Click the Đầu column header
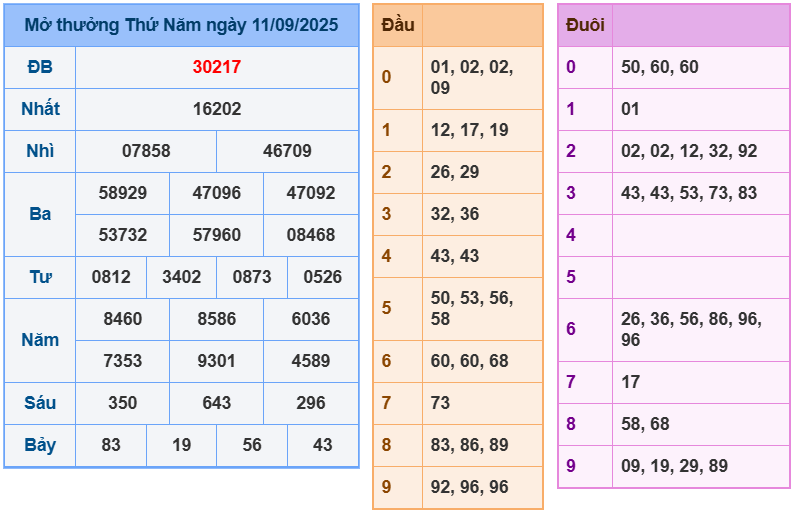The height and width of the screenshot is (512, 792). pos(398,25)
